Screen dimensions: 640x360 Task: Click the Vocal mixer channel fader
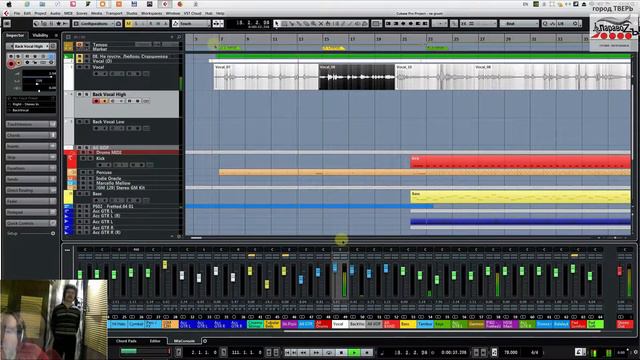tap(335, 267)
